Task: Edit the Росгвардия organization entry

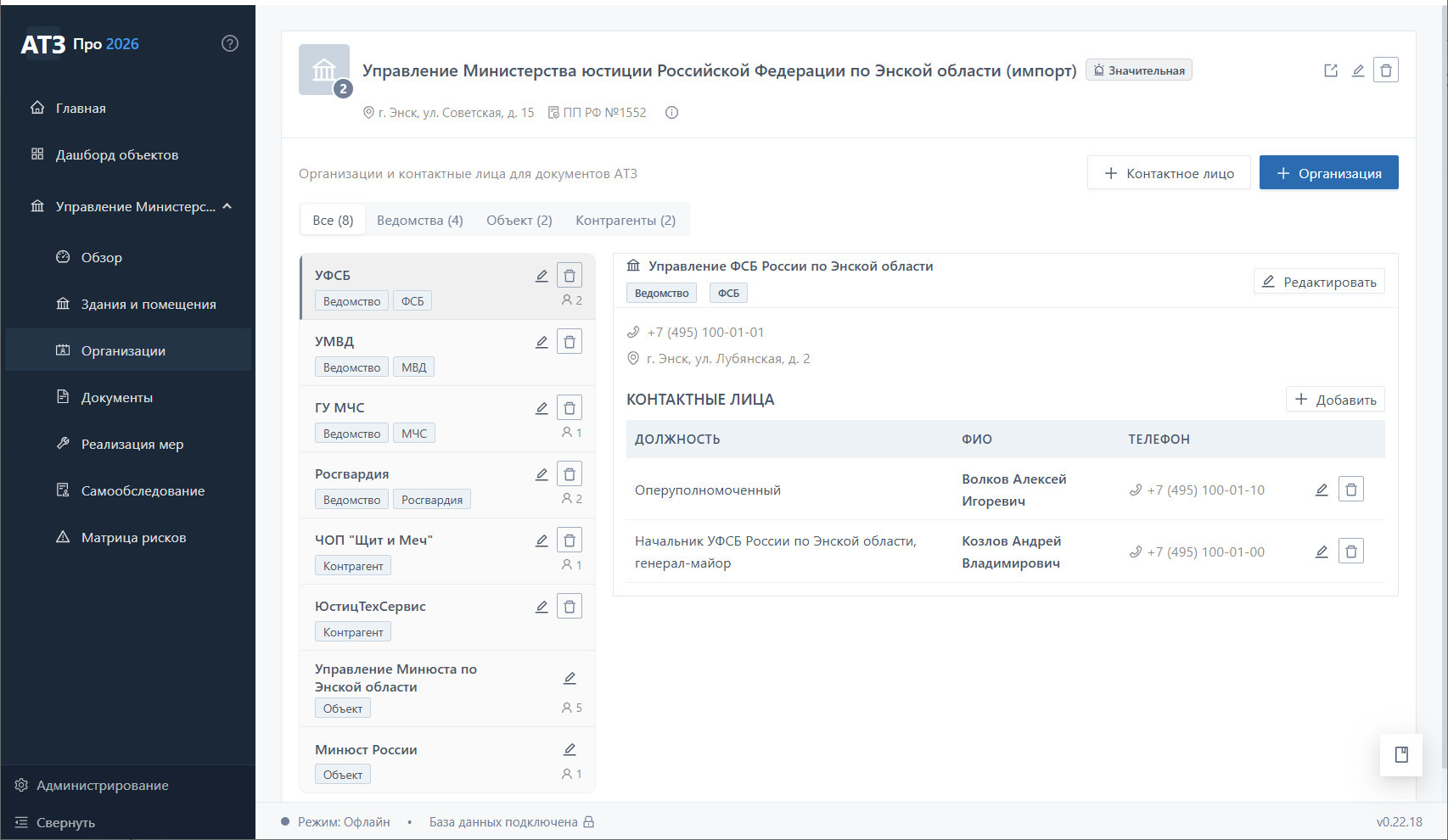Action: coord(542,474)
